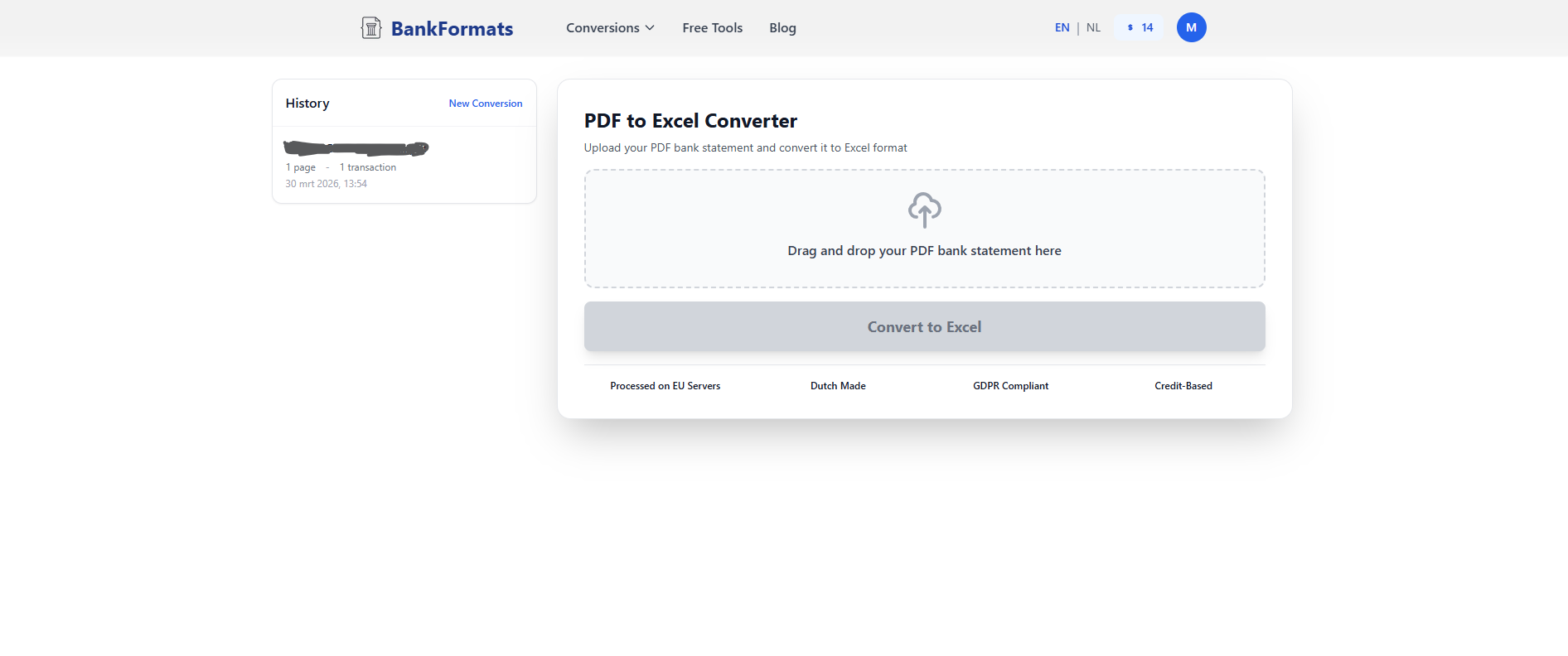Open the Blog page

[x=782, y=28]
